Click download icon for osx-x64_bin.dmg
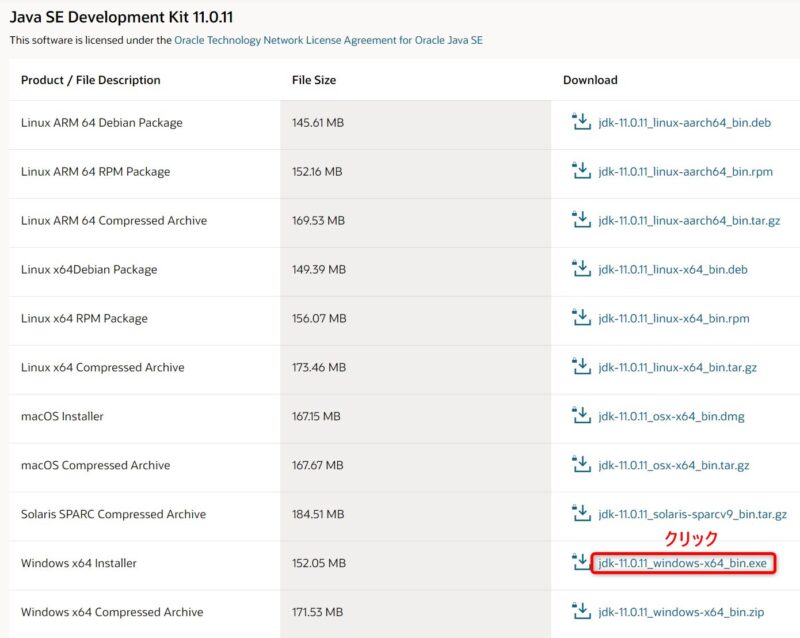Screen dimensions: 800x638 [581, 416]
